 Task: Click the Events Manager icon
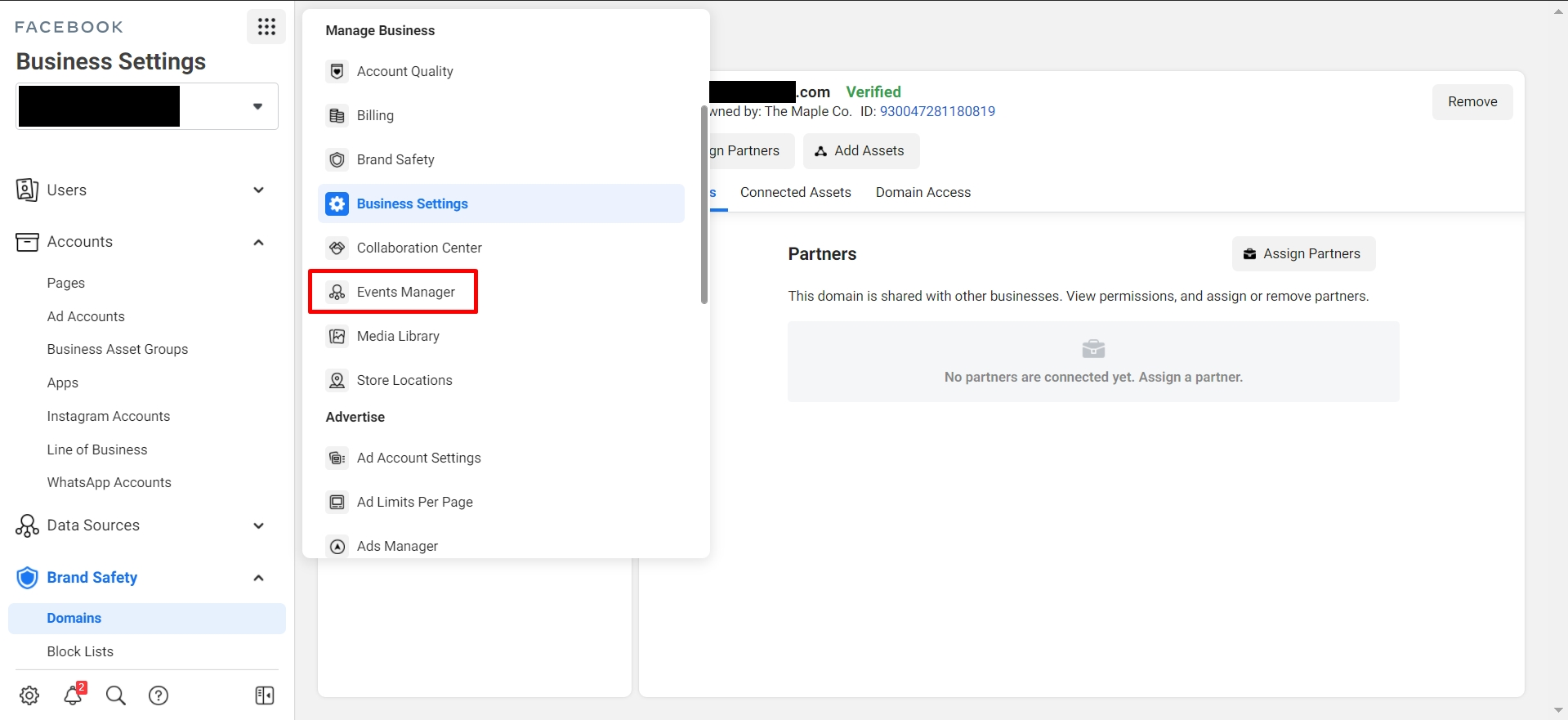point(337,292)
